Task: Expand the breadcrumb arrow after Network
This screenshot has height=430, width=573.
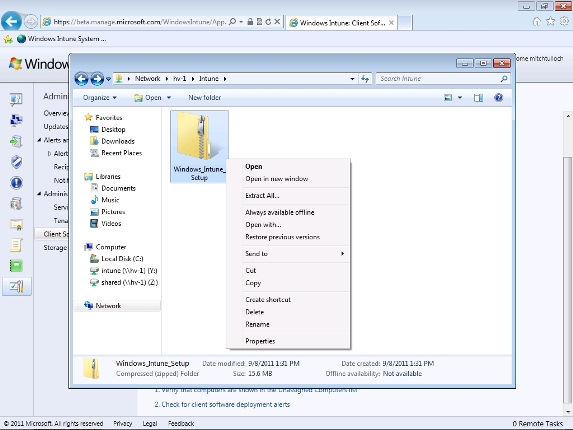Action: [167, 79]
